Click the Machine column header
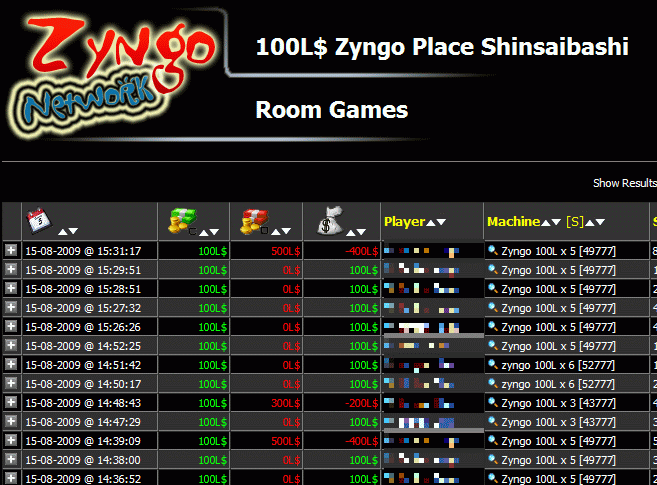The width and height of the screenshot is (657, 485). tap(513, 221)
